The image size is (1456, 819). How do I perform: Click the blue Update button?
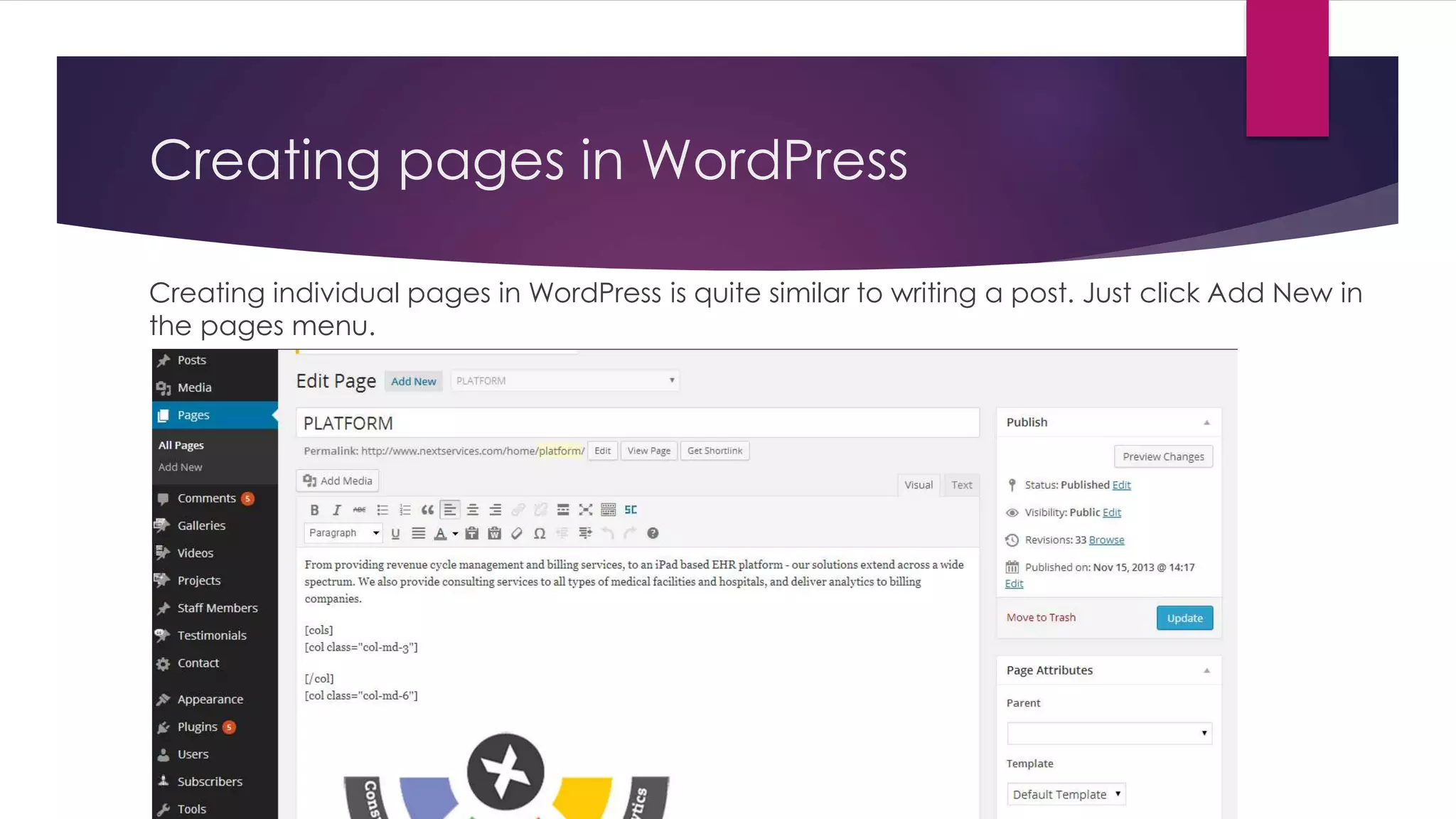[x=1184, y=618]
